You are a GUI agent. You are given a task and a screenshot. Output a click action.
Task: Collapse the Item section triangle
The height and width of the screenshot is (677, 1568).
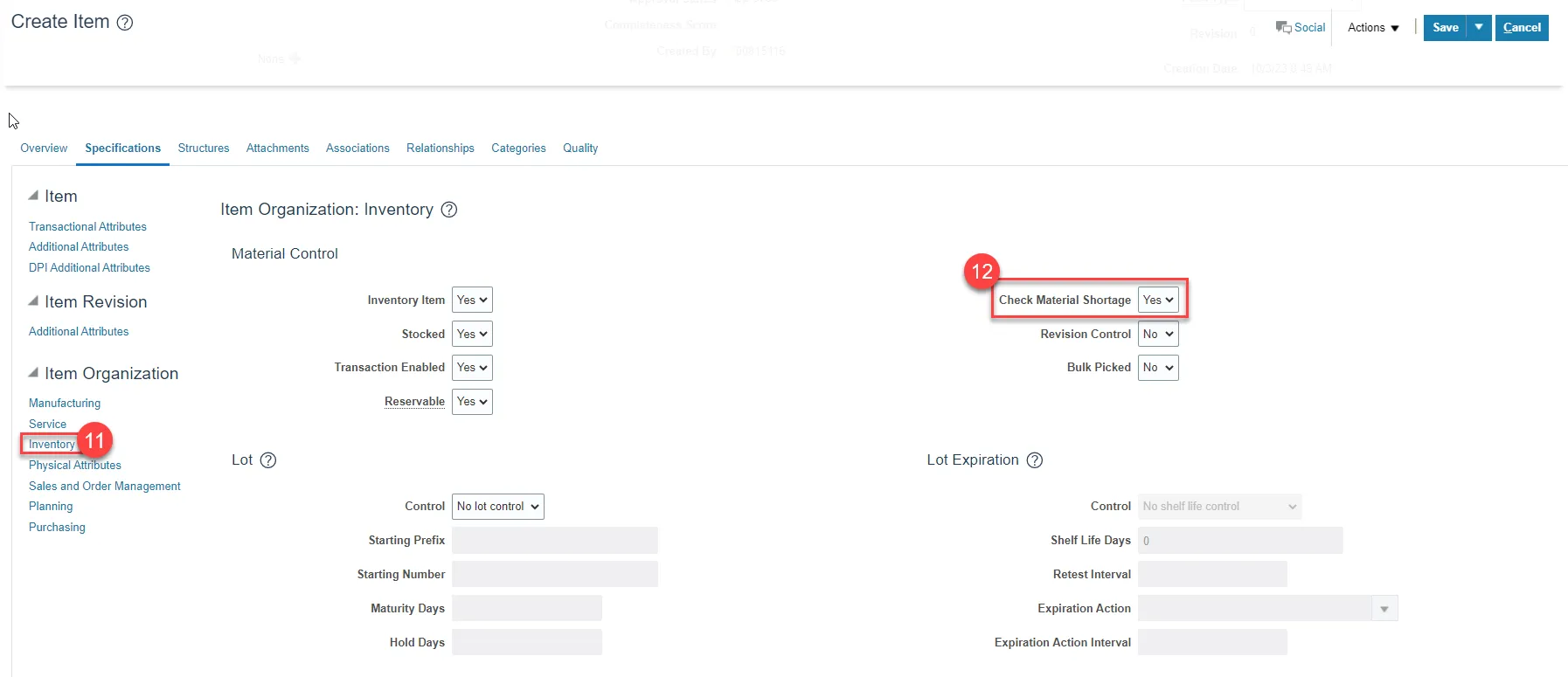[x=33, y=196]
